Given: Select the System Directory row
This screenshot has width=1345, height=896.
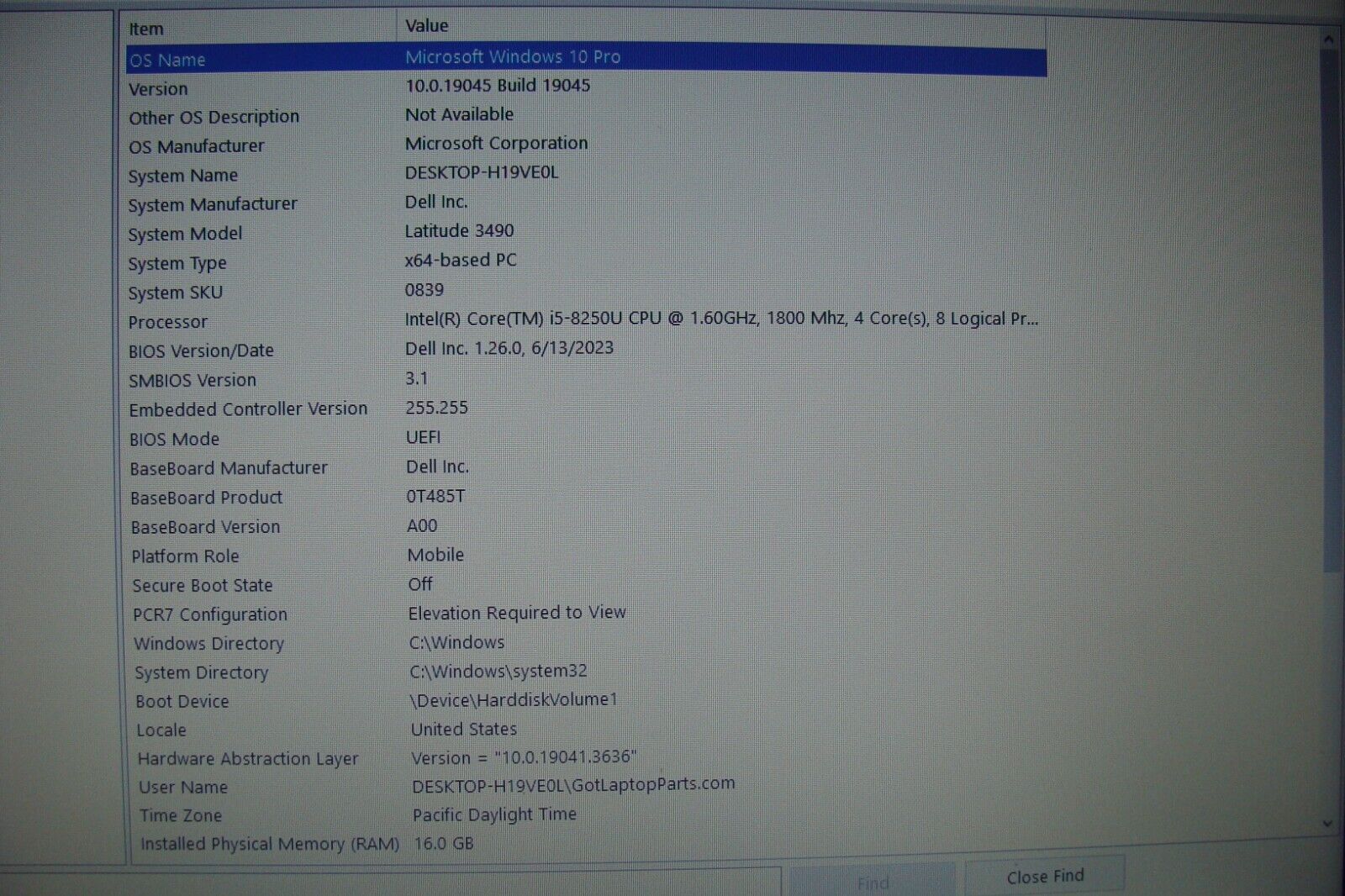Looking at the screenshot, I should 587,672.
